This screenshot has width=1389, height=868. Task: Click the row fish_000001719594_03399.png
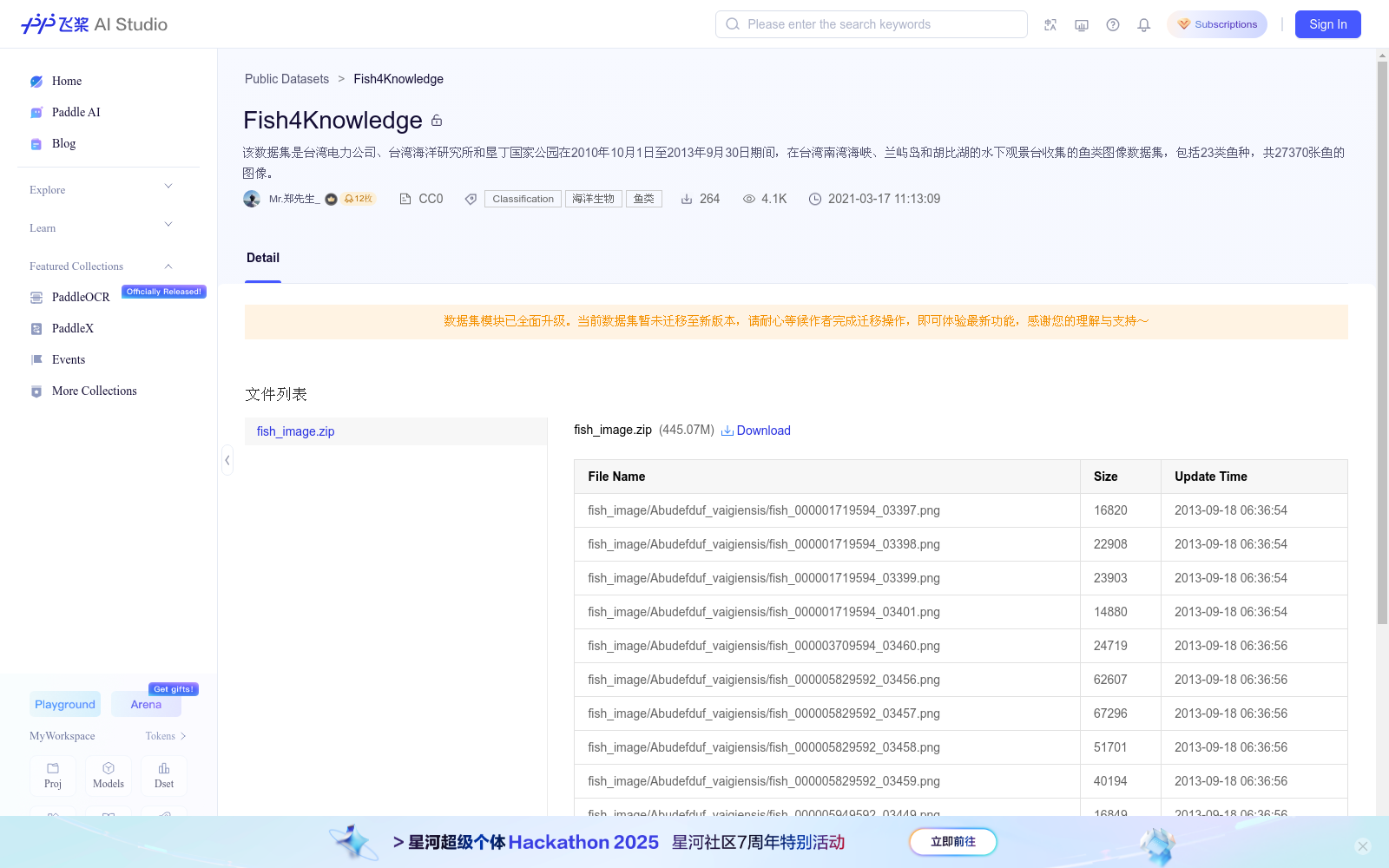point(961,578)
